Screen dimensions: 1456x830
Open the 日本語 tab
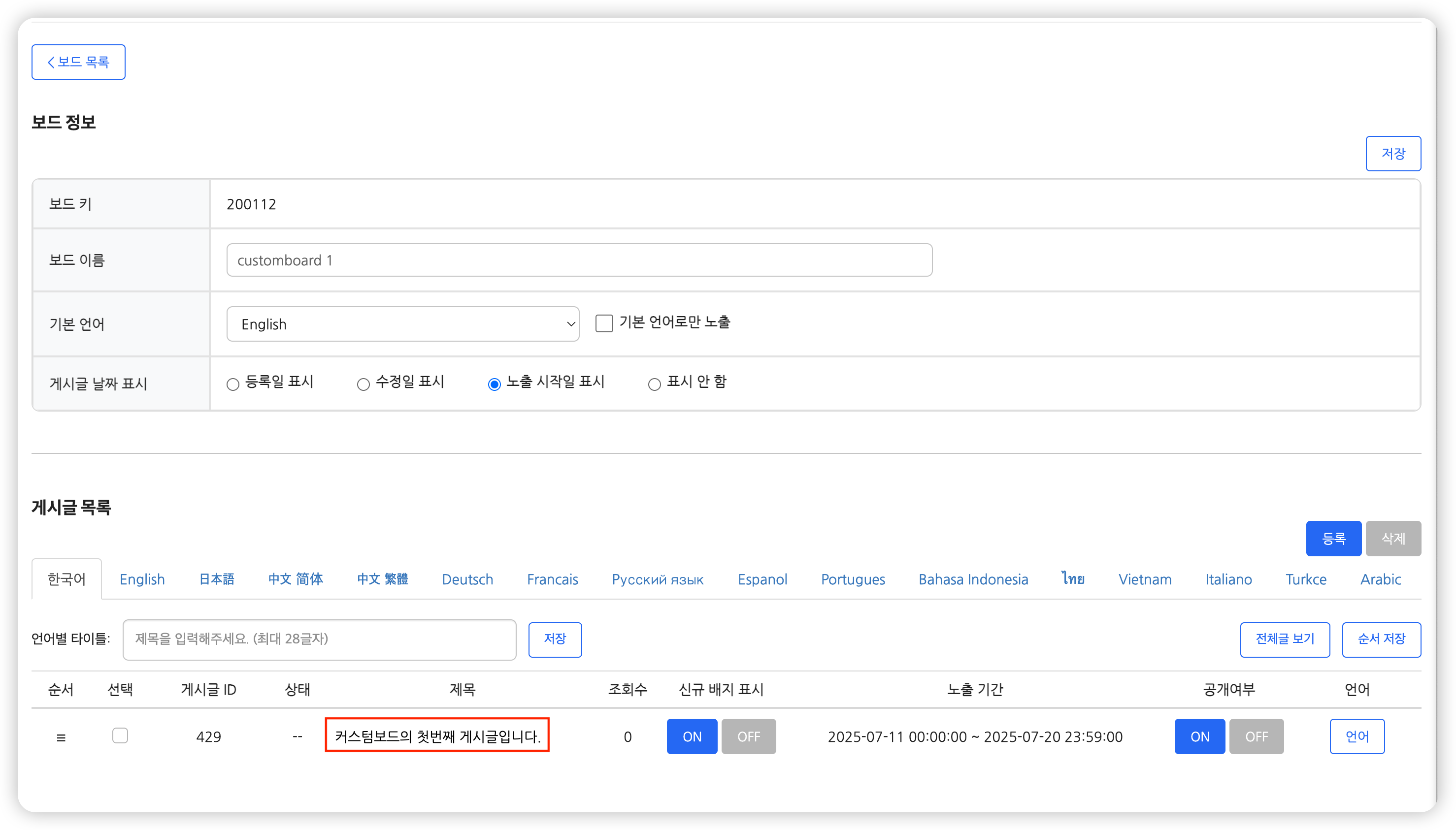pos(217,579)
